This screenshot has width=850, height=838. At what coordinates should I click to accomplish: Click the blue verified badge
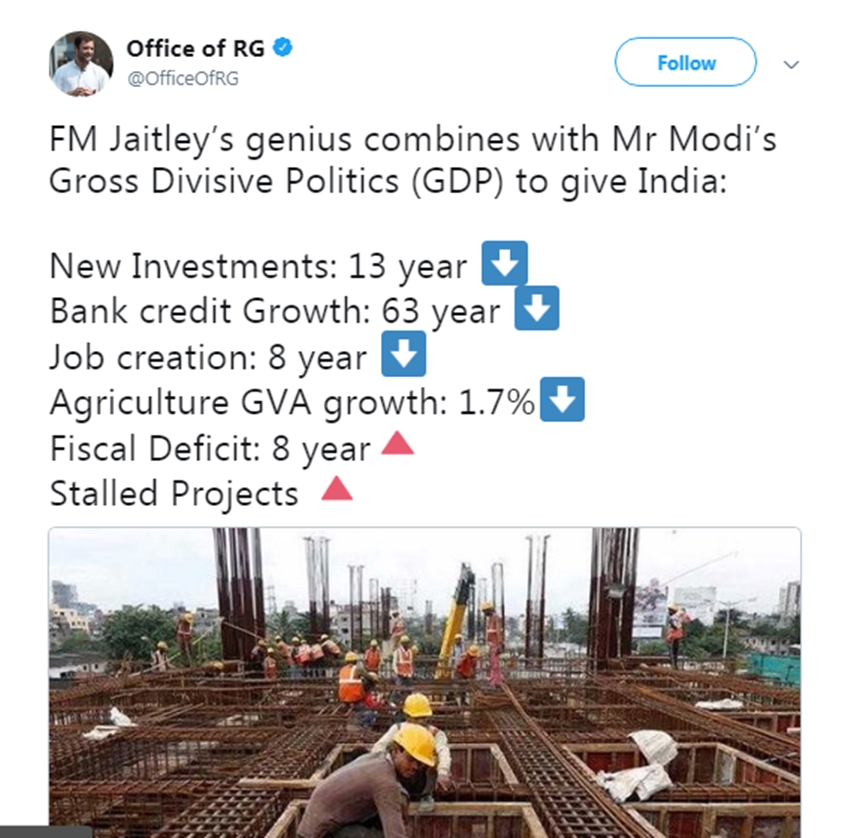[x=284, y=48]
